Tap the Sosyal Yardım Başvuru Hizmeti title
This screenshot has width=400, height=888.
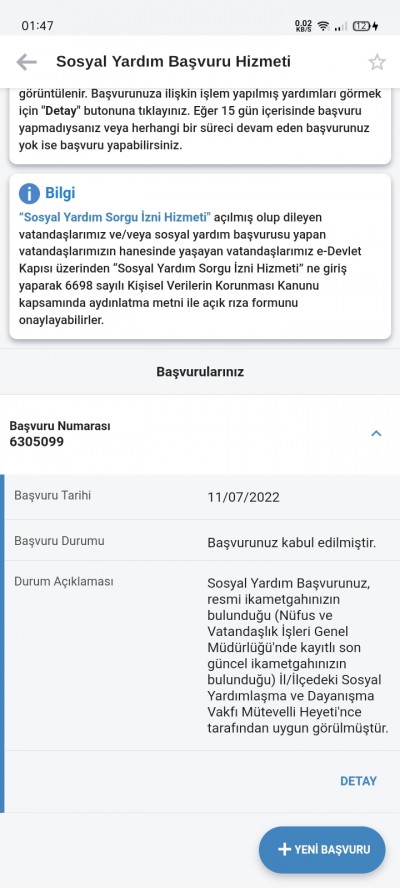173,61
